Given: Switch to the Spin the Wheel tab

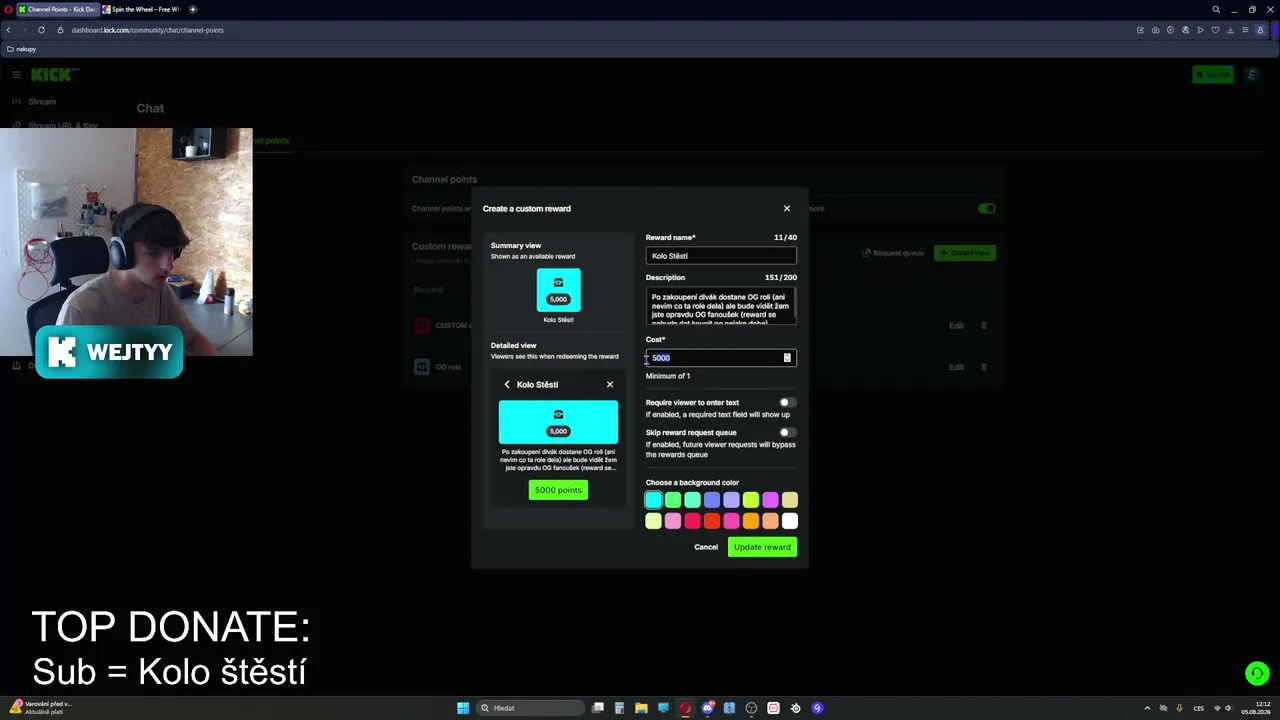Looking at the screenshot, I should click(142, 9).
